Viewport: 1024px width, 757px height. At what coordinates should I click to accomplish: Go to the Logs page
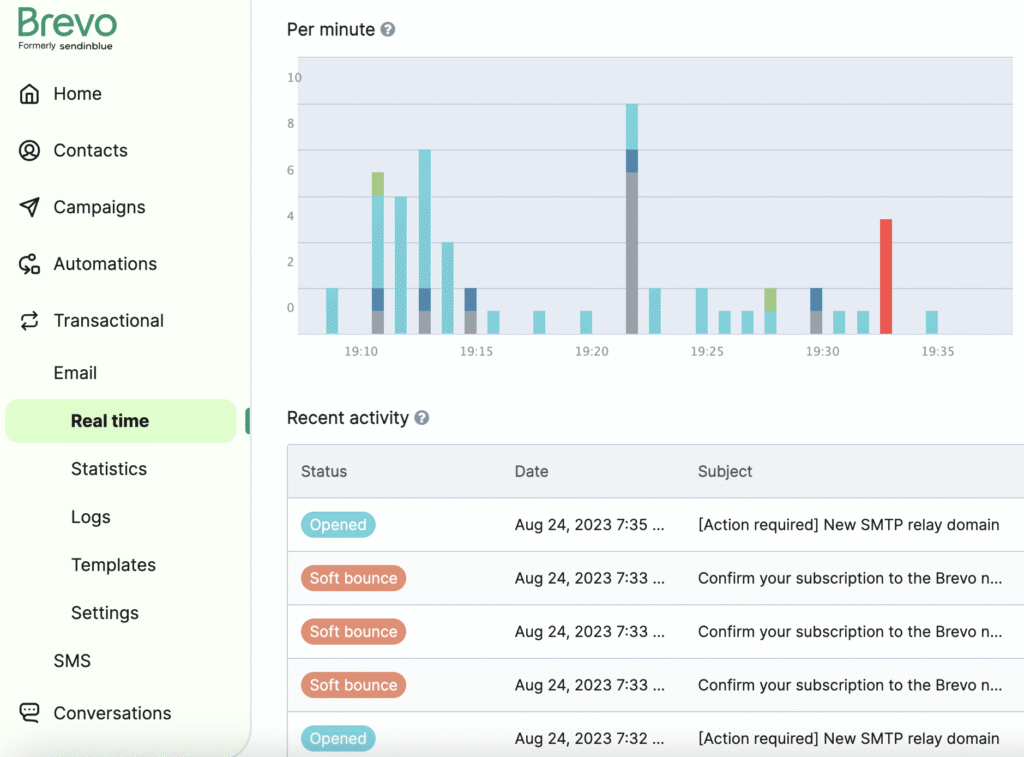pos(90,517)
